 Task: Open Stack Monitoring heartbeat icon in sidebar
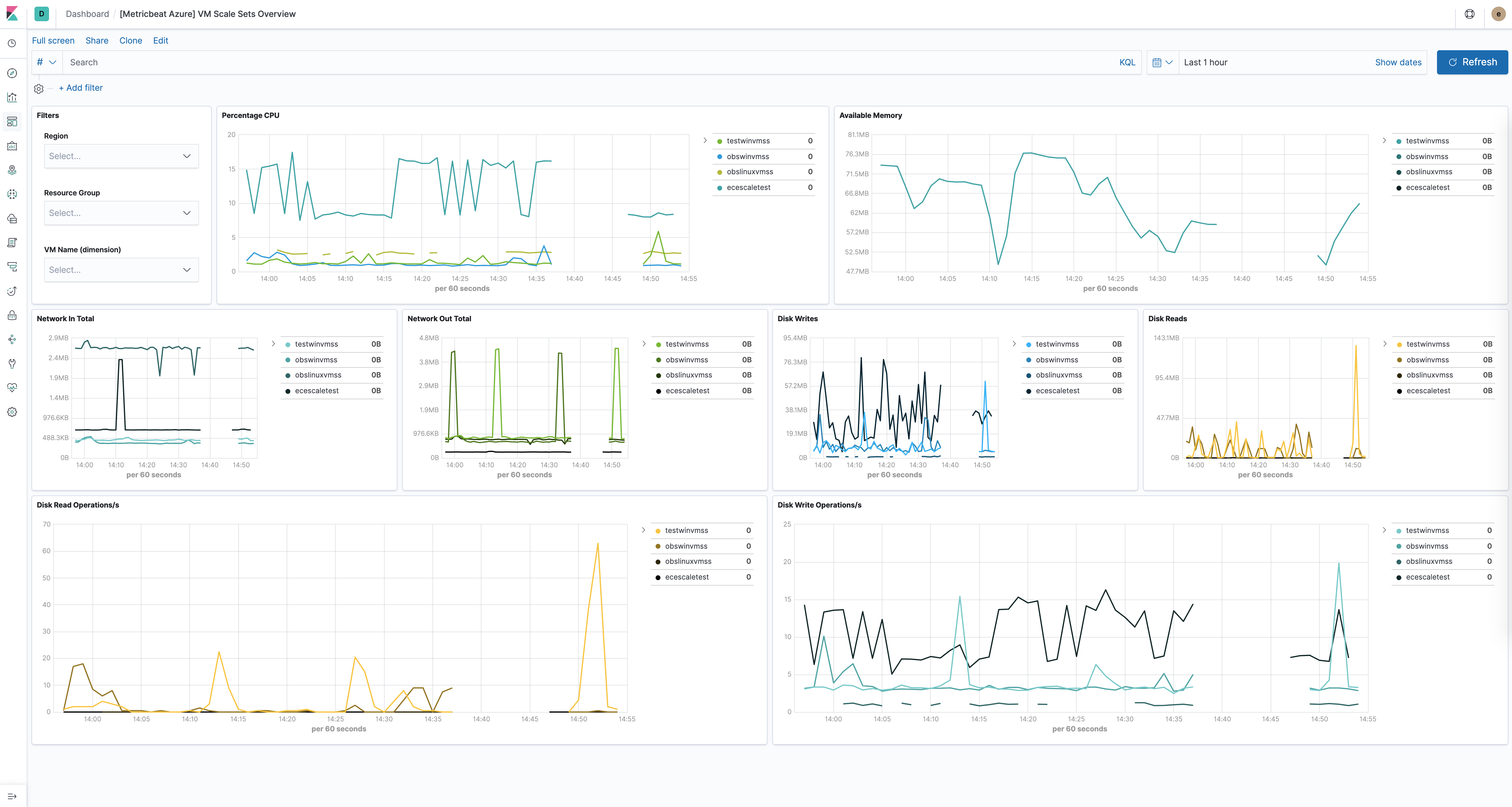tap(12, 387)
